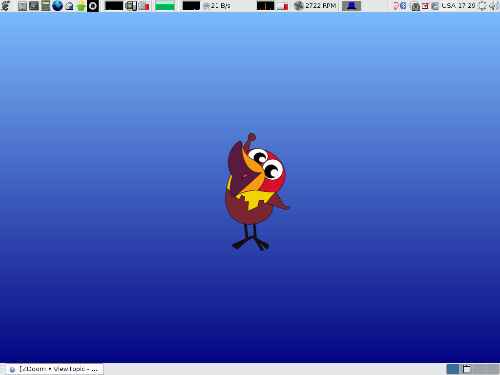The image size is (500, 375).
Task: Open the first gray launcher next to terminal
Action: point(22,6)
